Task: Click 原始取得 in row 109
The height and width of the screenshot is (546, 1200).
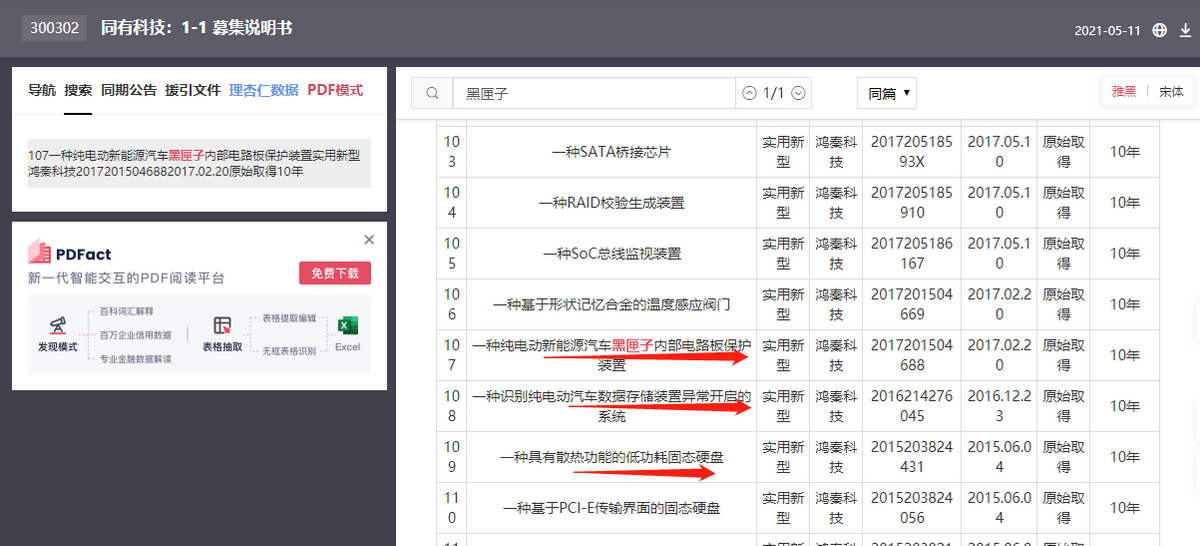Action: [1063, 457]
